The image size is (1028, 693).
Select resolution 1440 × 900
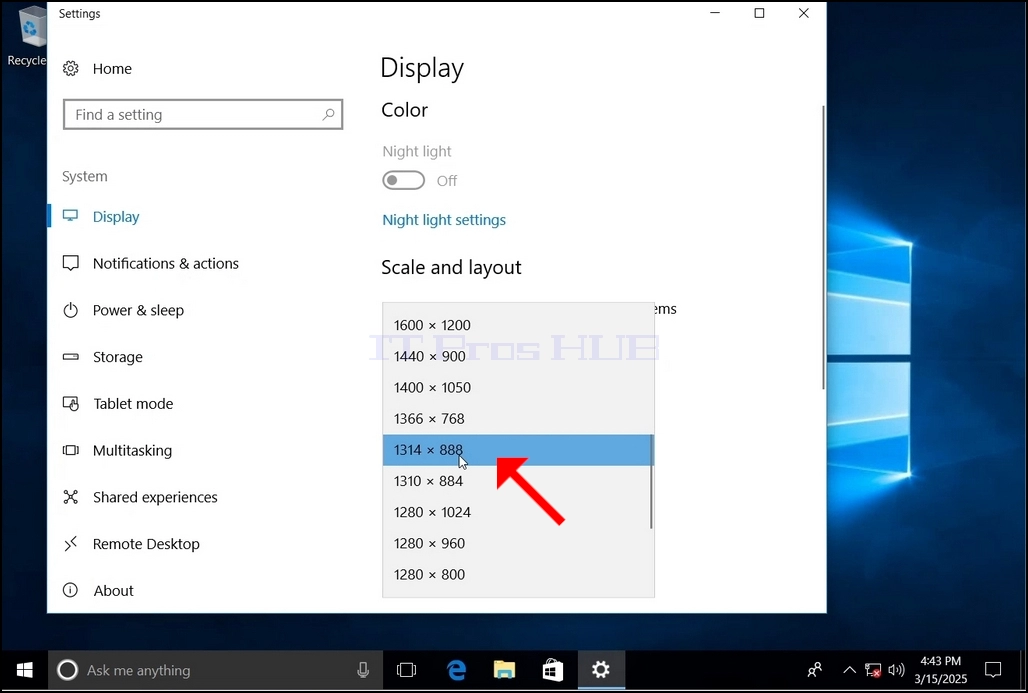coord(518,356)
